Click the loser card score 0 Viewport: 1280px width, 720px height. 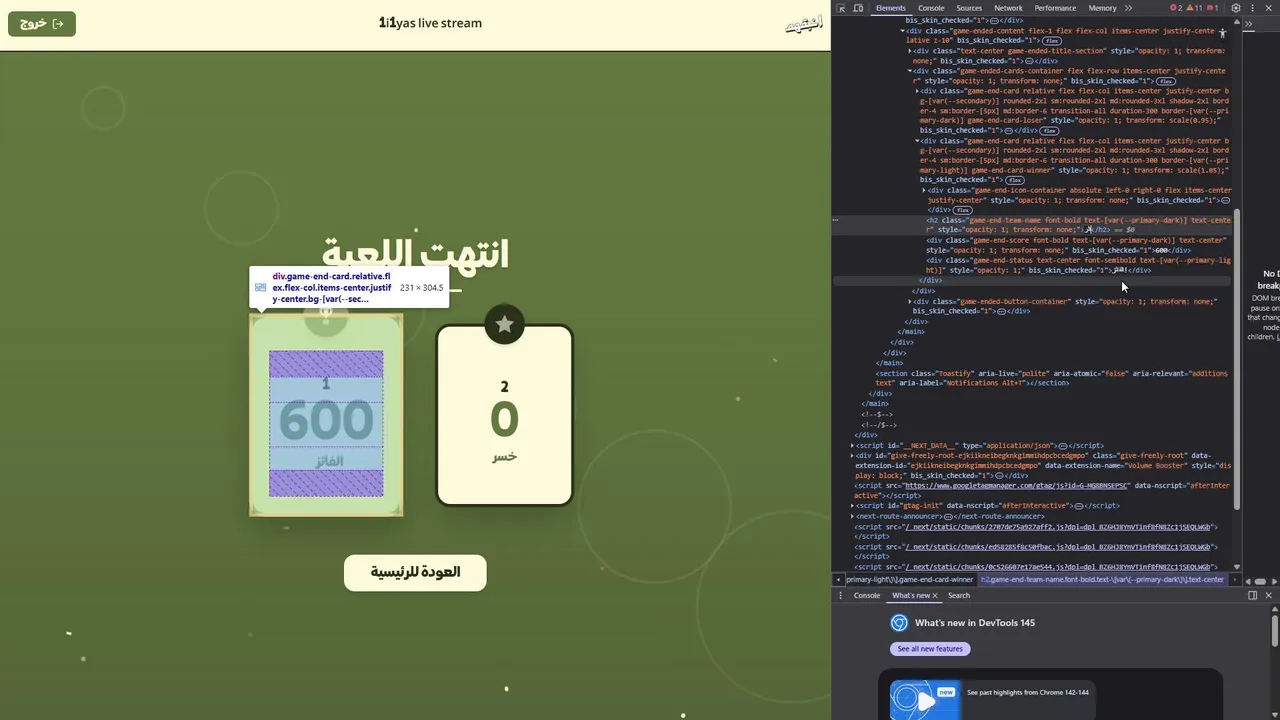504,420
